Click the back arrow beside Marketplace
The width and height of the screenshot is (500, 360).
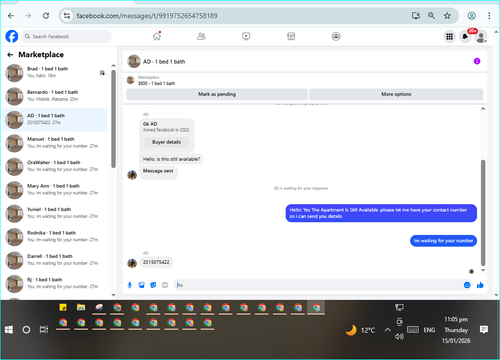(10, 55)
